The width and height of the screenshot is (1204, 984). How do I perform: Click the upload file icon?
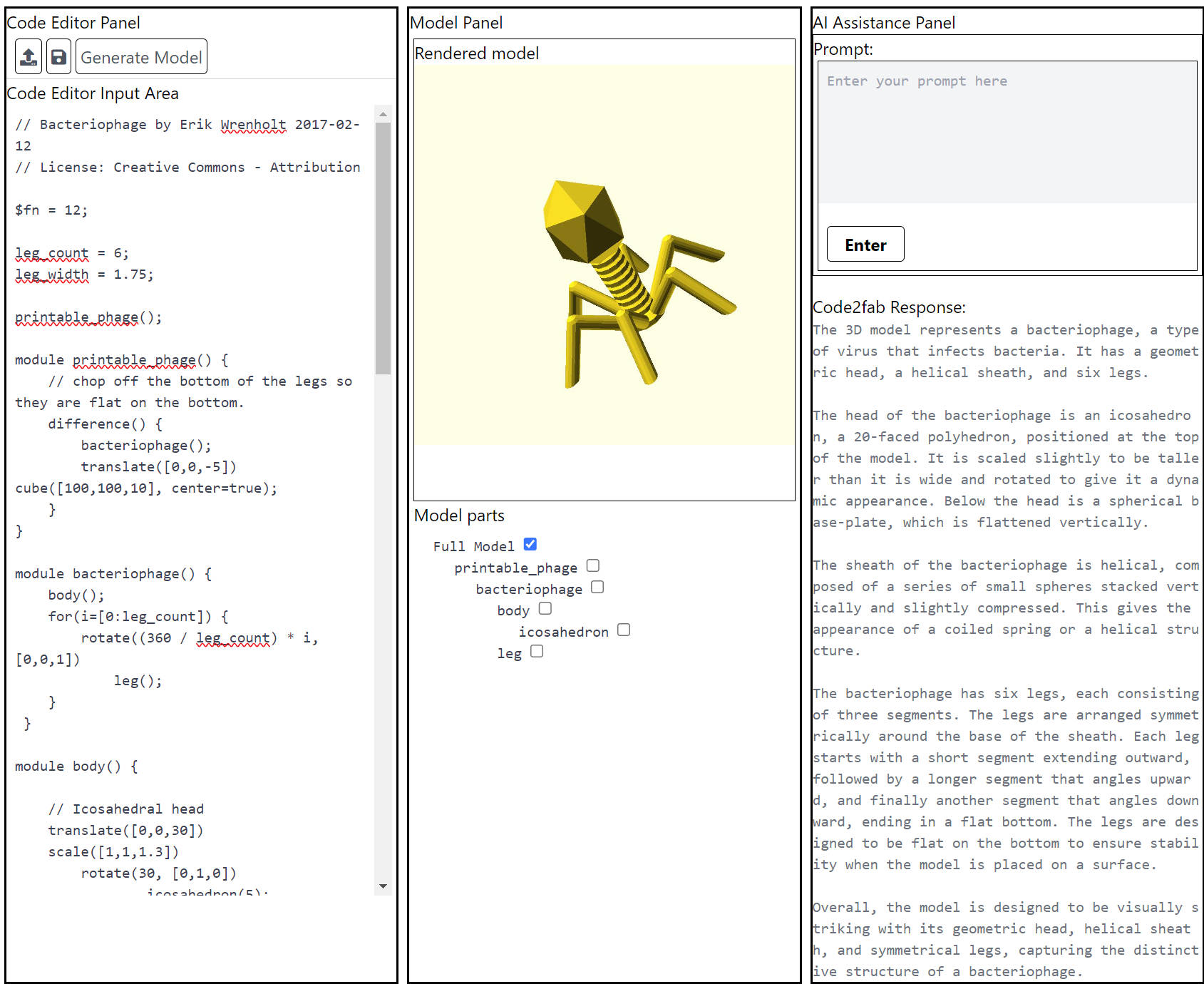coord(29,57)
